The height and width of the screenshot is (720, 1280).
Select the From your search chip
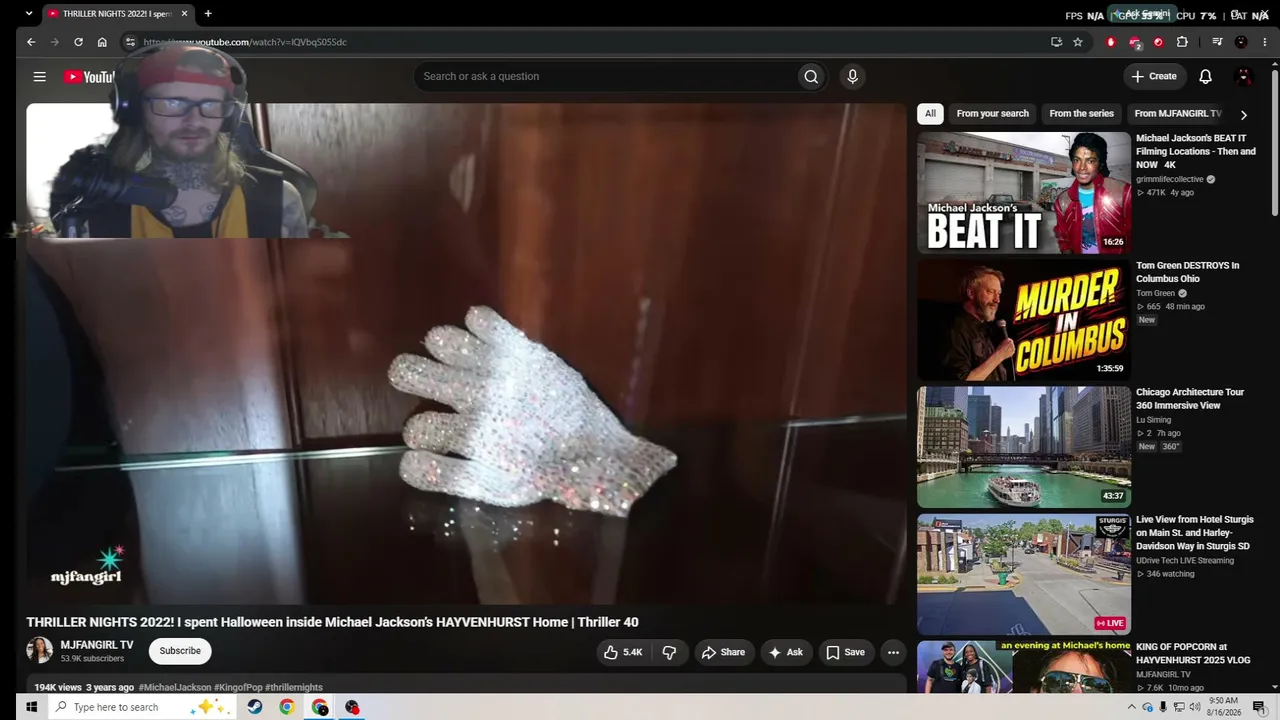pyautogui.click(x=992, y=114)
